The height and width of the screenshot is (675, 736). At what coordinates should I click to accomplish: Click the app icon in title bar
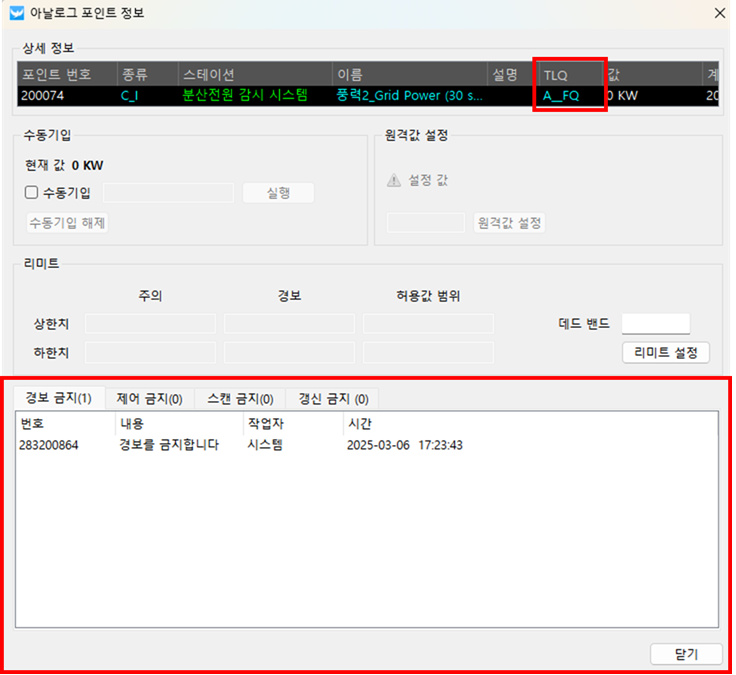15,13
